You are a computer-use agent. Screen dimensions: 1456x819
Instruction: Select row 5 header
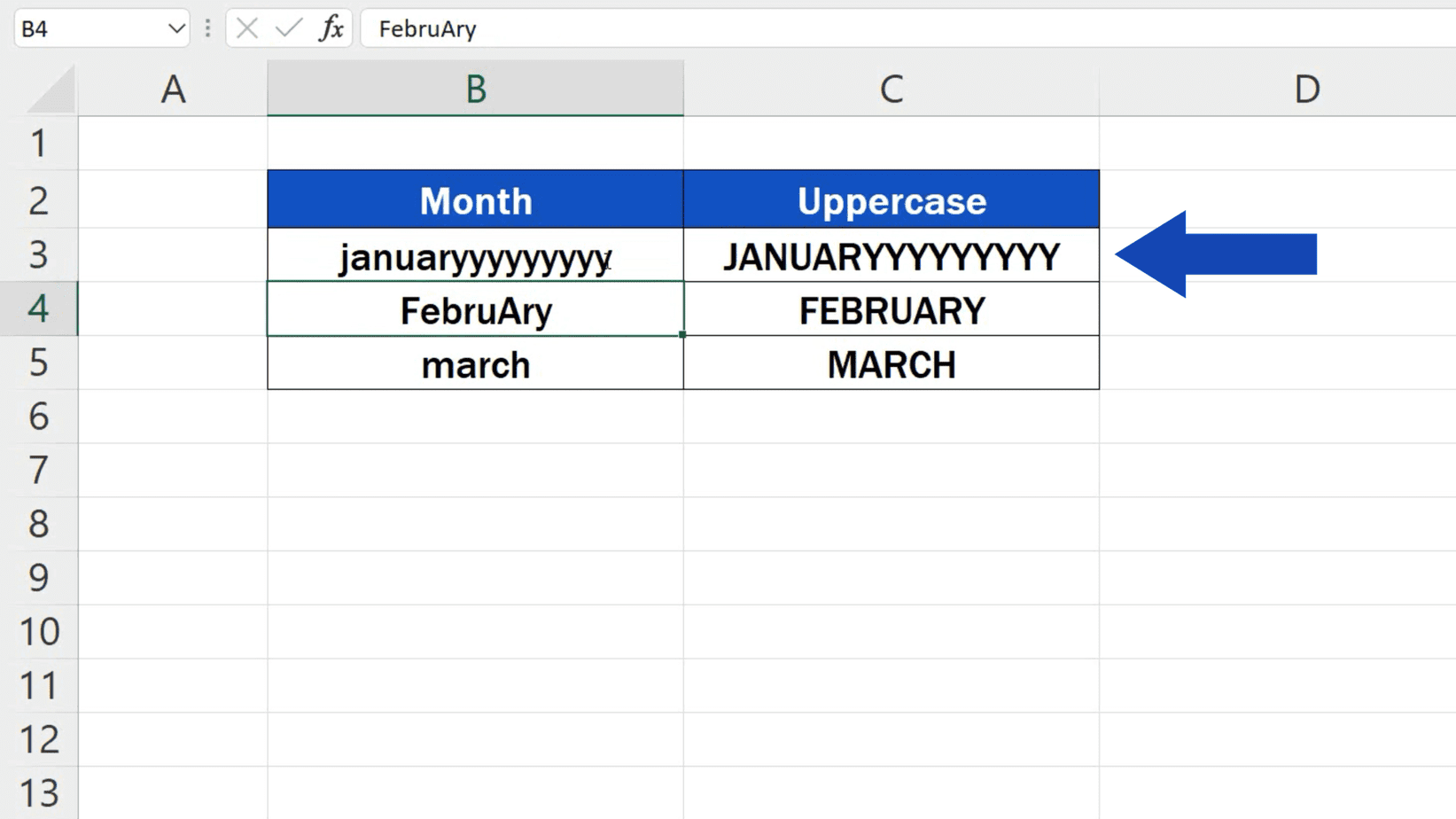point(40,363)
